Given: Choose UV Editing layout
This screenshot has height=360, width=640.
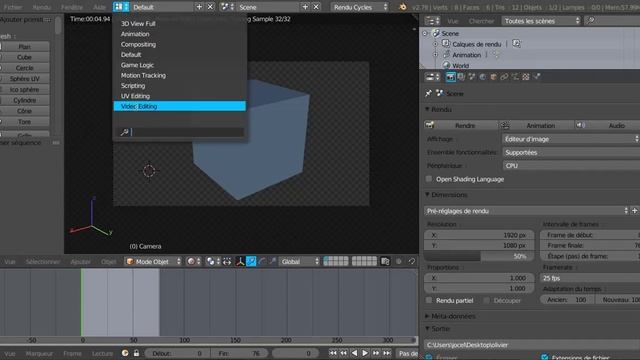Looking at the screenshot, I should coord(180,96).
